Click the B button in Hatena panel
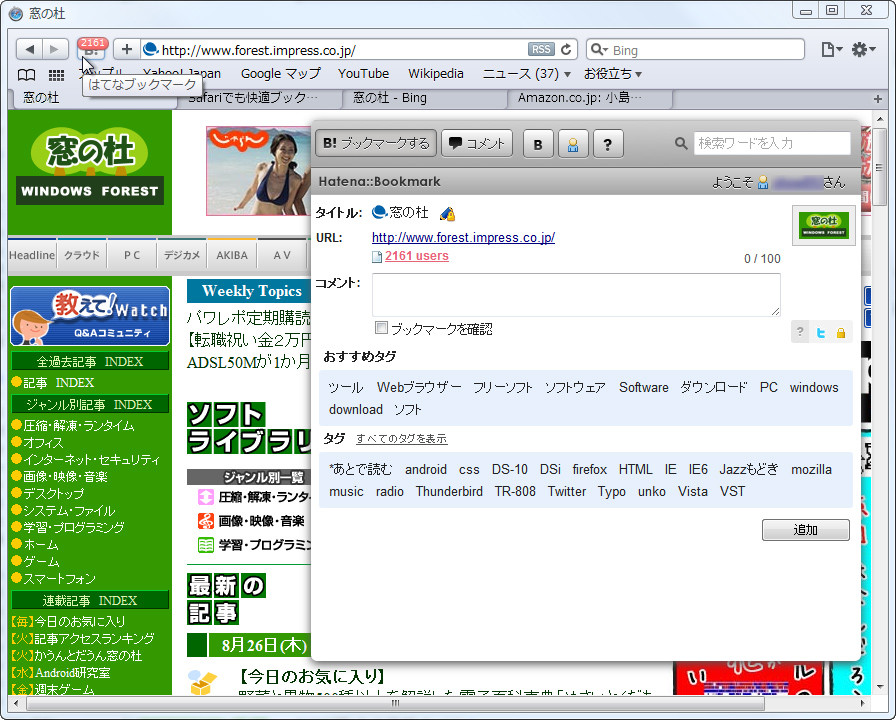896x720 pixels. 538,143
